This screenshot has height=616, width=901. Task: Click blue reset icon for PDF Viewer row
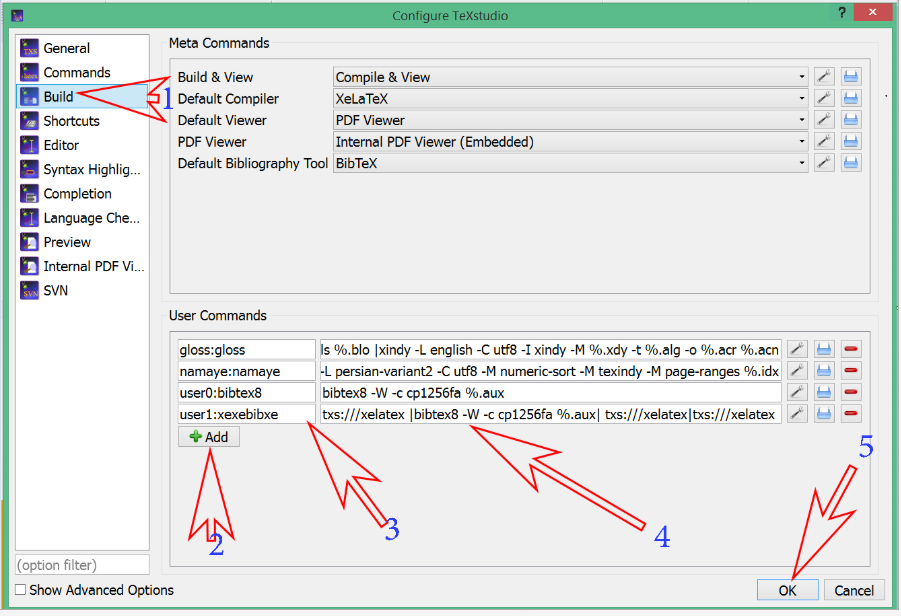tap(851, 142)
